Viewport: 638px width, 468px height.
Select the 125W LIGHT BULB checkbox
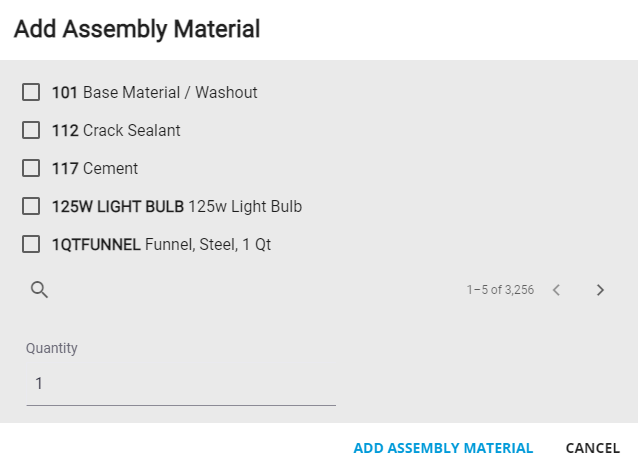[x=31, y=206]
